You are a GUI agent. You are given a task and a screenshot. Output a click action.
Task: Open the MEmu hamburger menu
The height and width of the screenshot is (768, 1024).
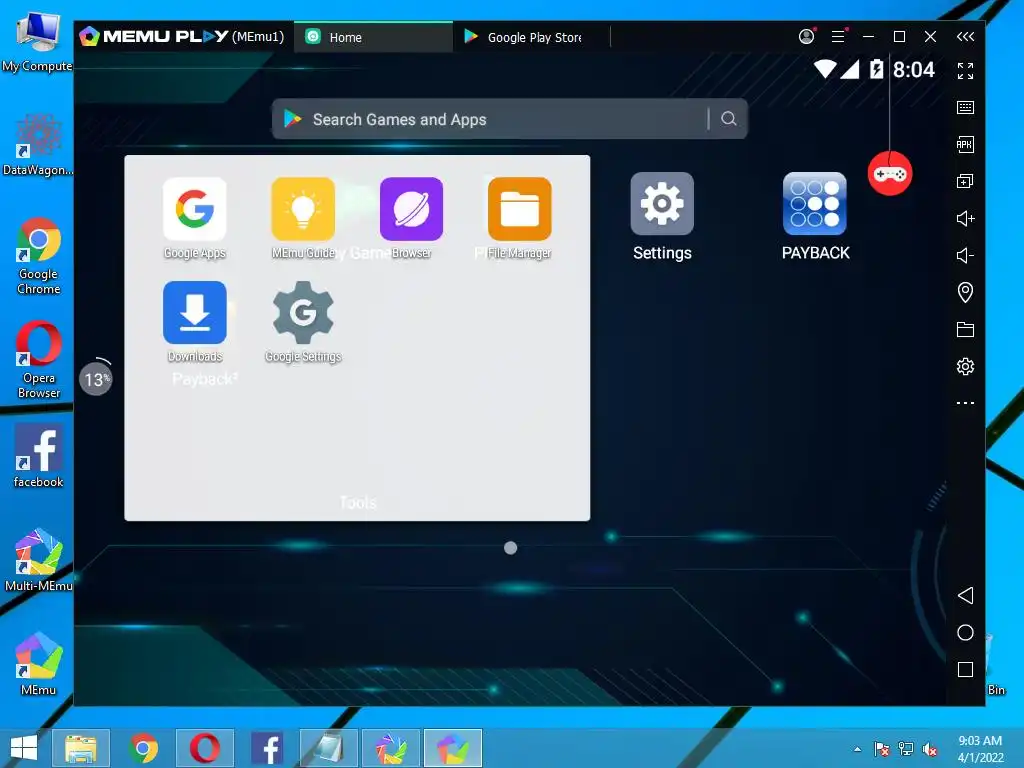tap(839, 37)
